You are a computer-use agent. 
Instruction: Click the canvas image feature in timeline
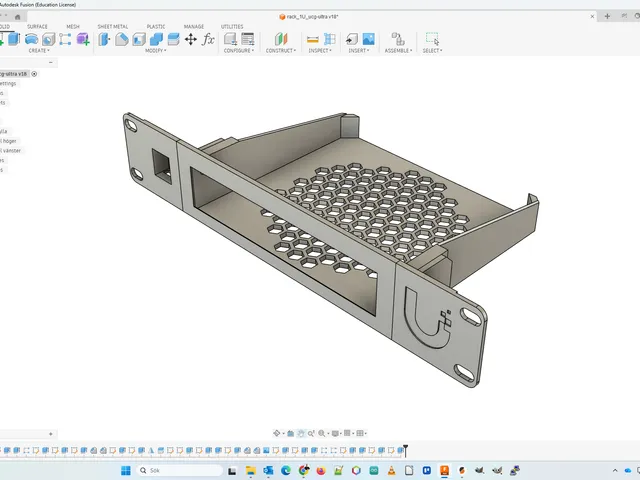[x=266, y=451]
